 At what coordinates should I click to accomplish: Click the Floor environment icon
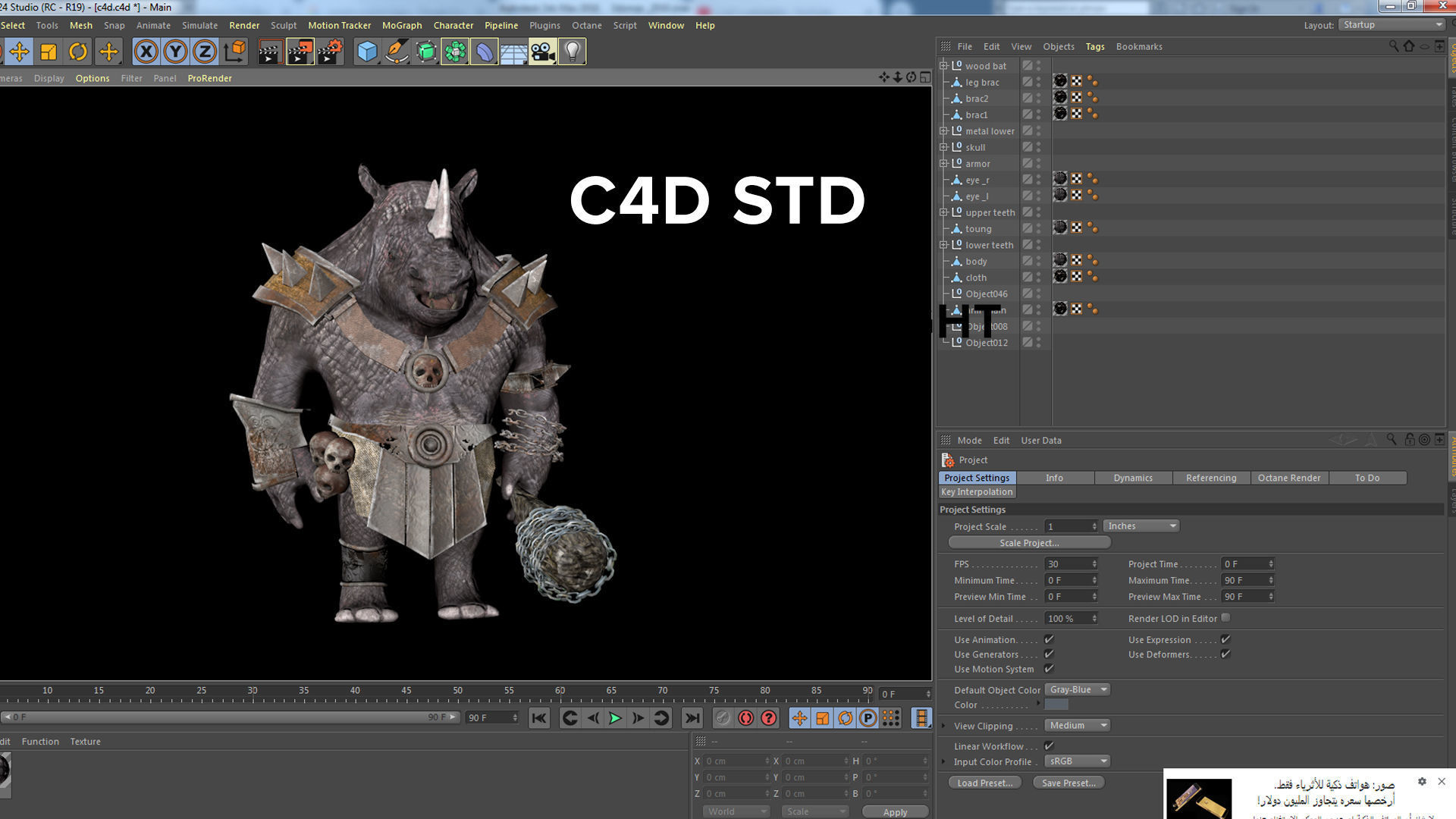(x=513, y=52)
